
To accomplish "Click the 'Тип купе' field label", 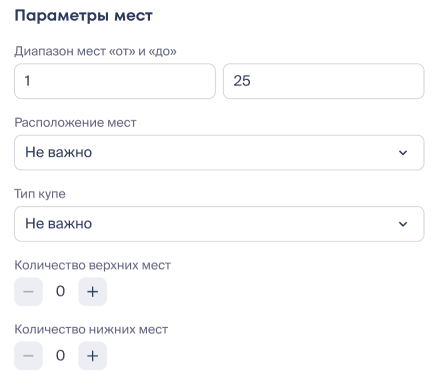I will (x=40, y=194).
